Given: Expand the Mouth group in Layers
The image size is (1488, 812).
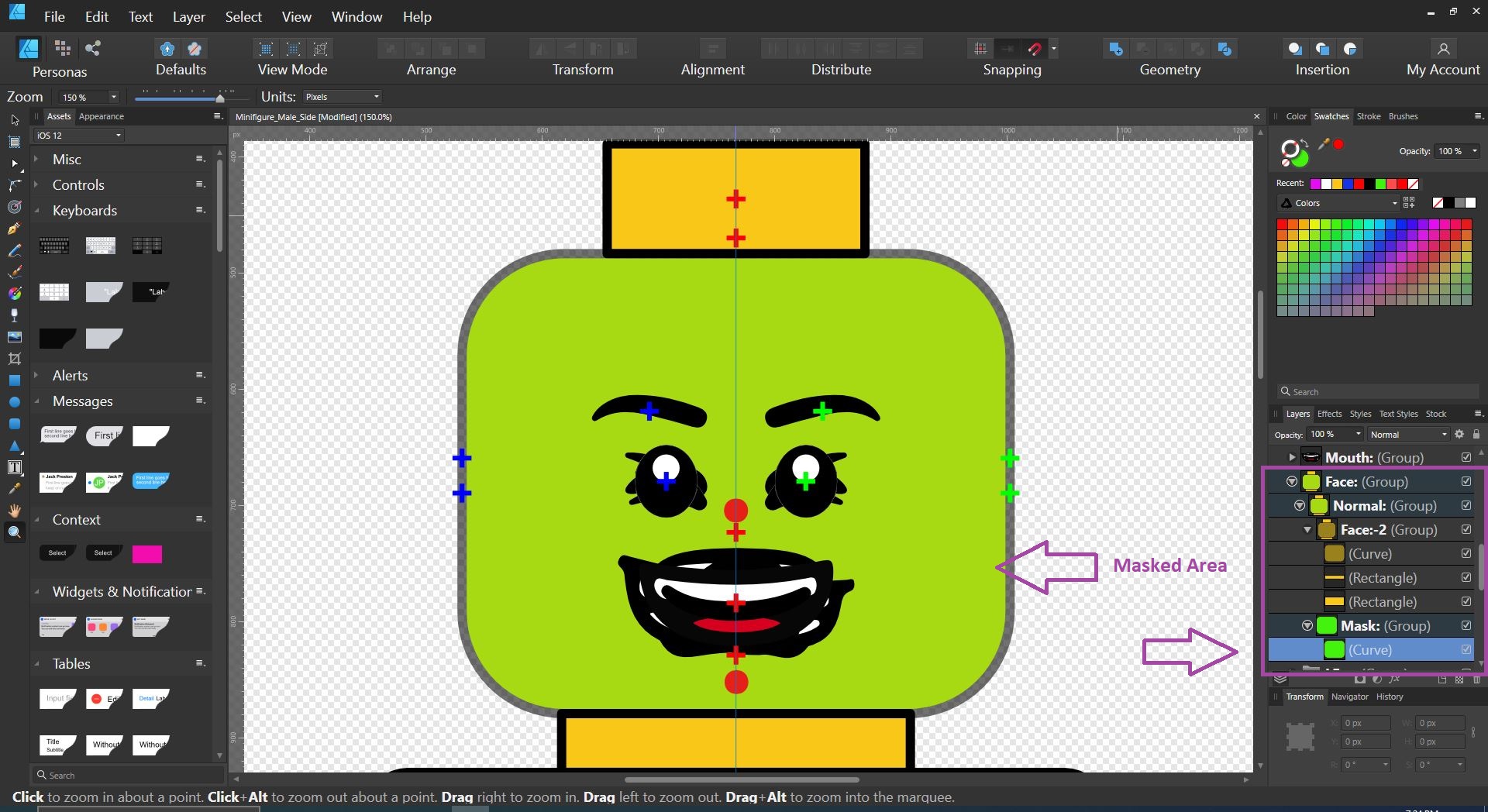Looking at the screenshot, I should [x=1292, y=457].
